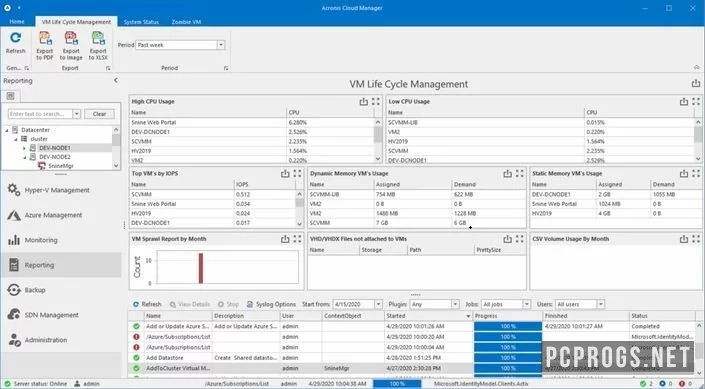Open the Start from date dropdown
This screenshot has height=389, width=705.
click(x=378, y=304)
